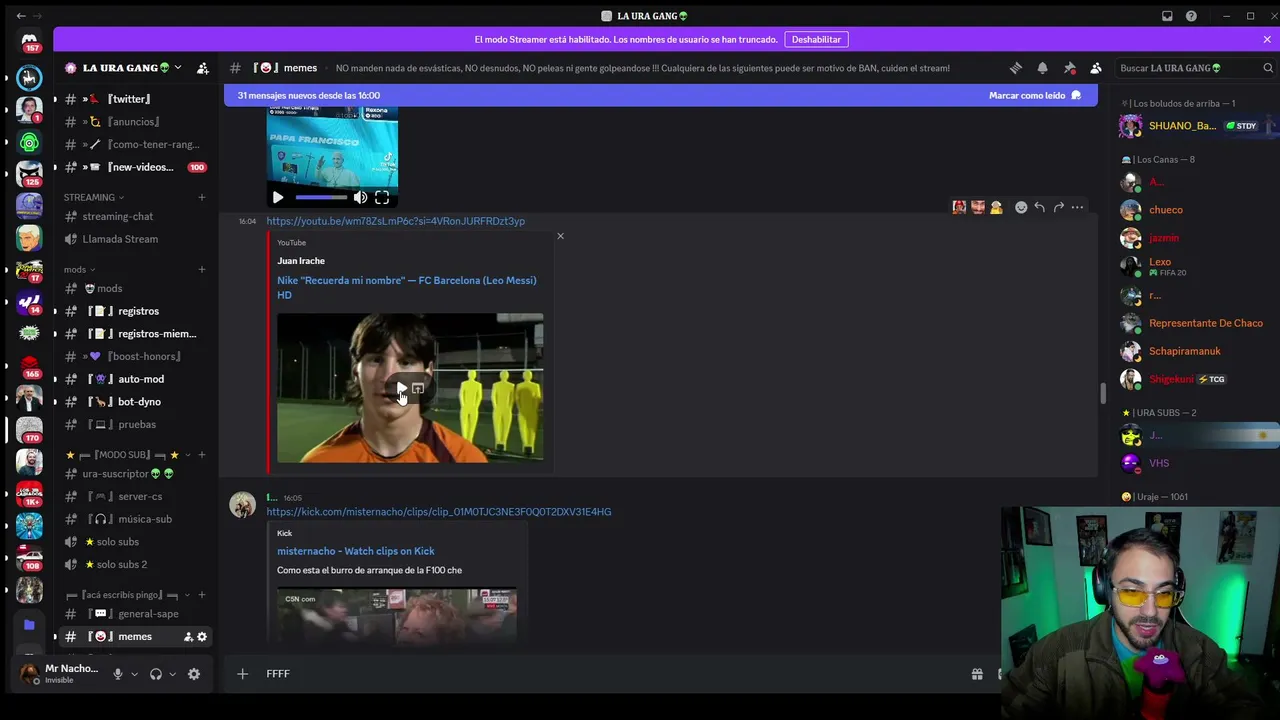Open the gift icon in message bar
This screenshot has width=1280, height=720.
[x=977, y=674]
